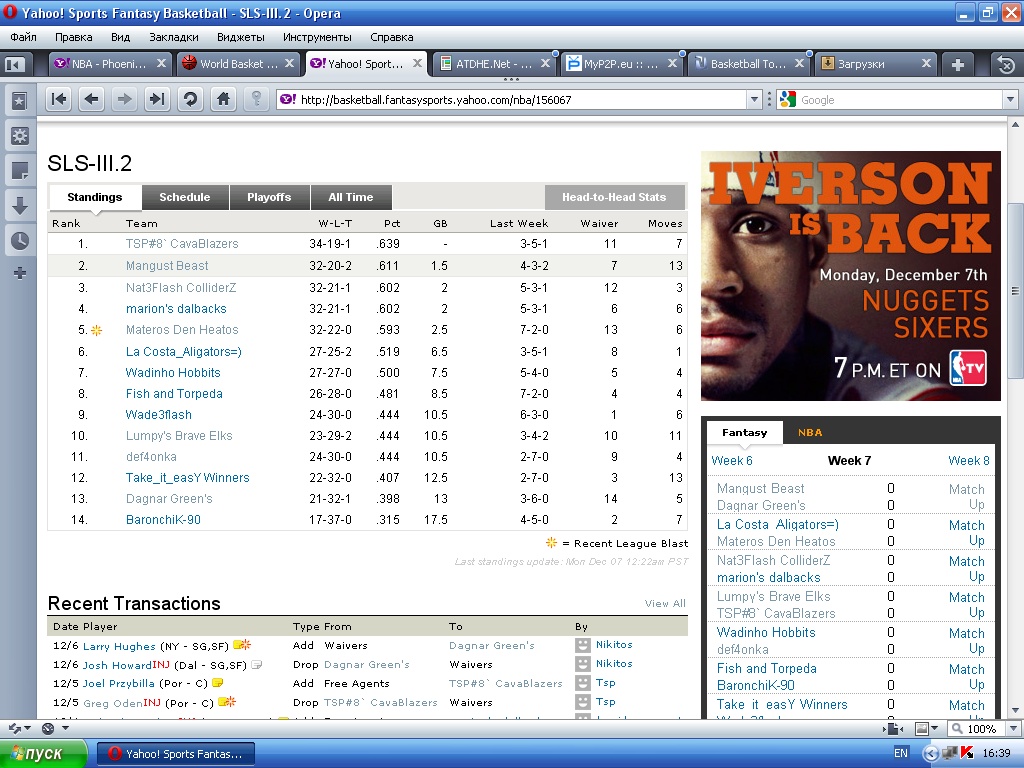
Task: Open marion's dalbacks team in the standings
Action: 176,309
